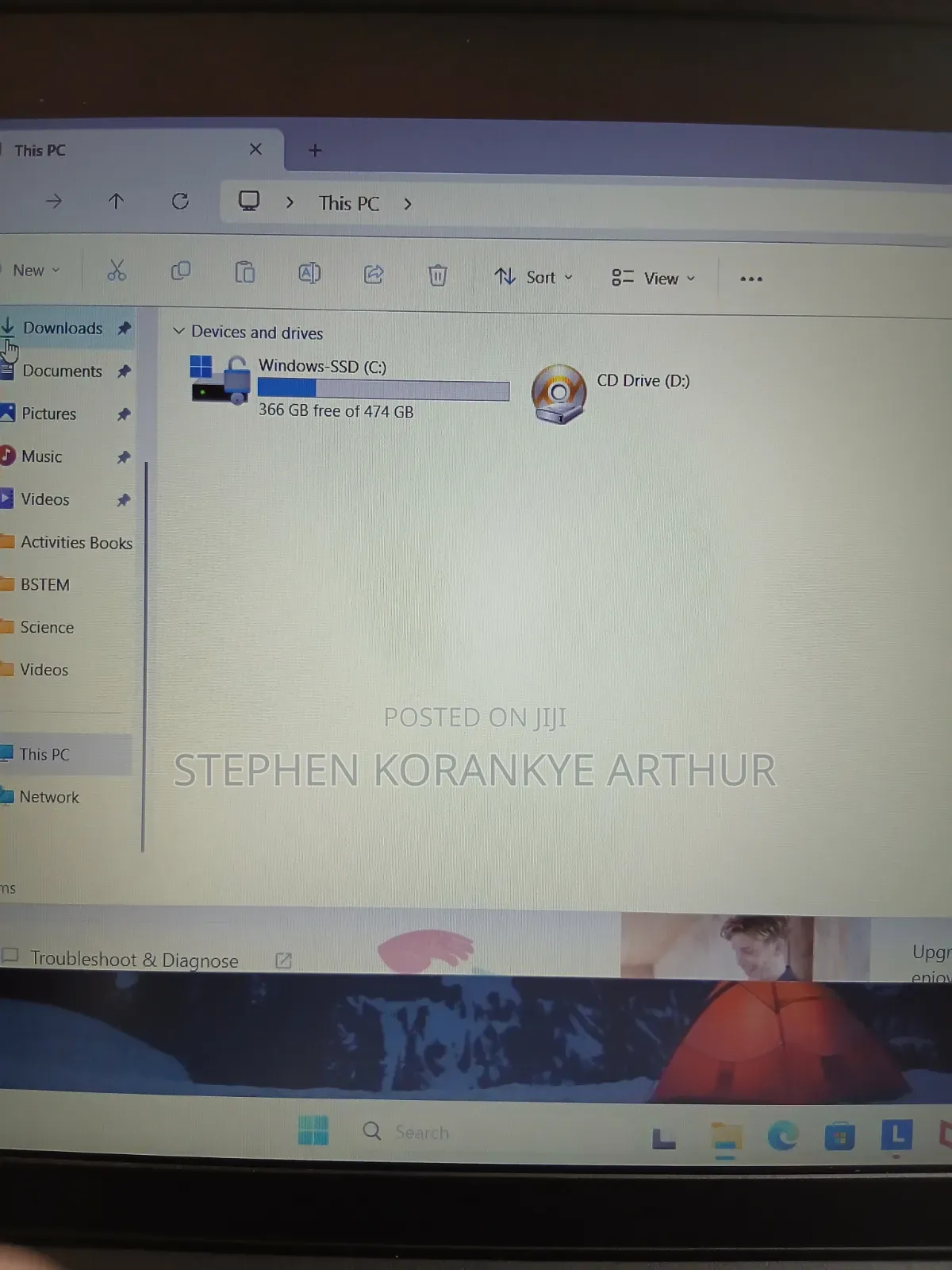This screenshot has height=1270, width=952.
Task: Open the See more three-dots menu
Action: coord(751,279)
